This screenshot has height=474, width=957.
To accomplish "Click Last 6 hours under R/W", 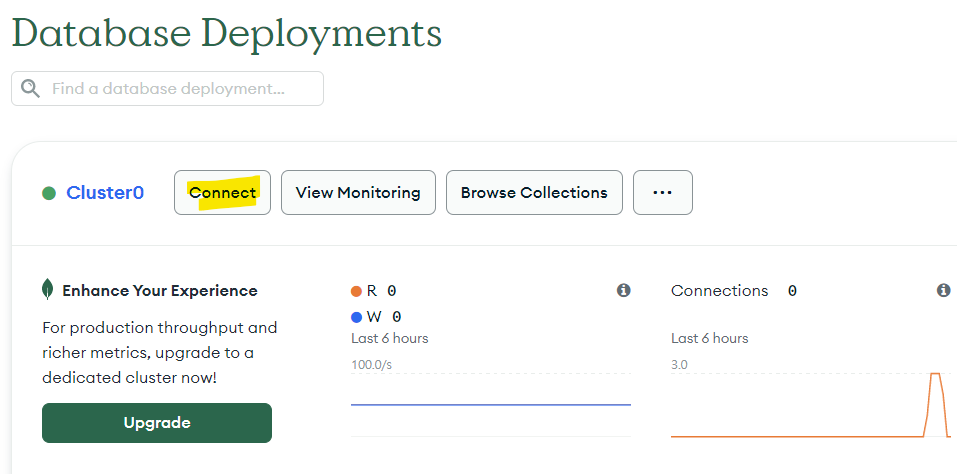I will (x=389, y=339).
